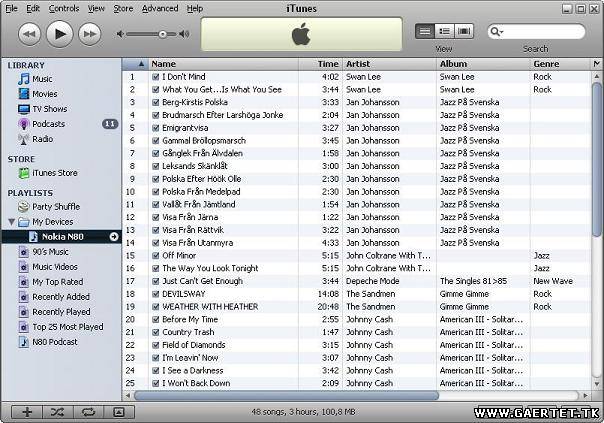Uncheck the Country Trash song
This screenshot has width=604, height=423.
click(155, 332)
